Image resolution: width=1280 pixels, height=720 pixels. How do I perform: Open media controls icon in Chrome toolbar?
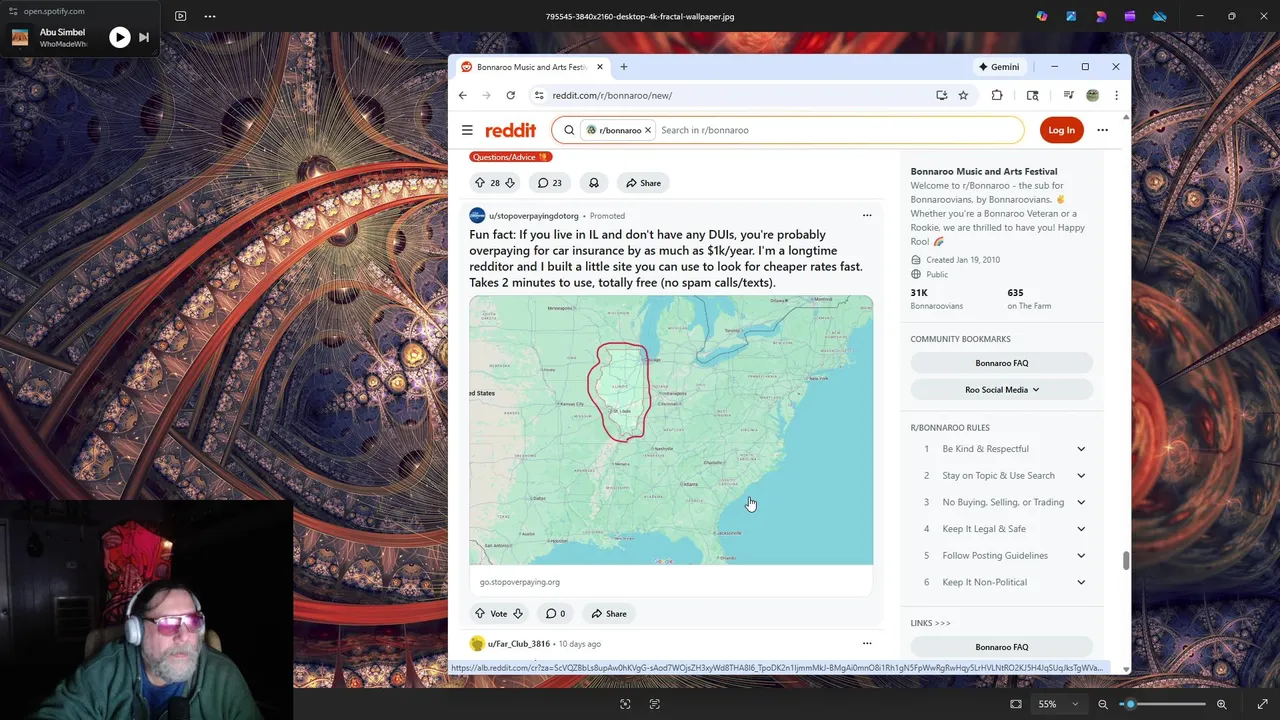(x=1068, y=95)
